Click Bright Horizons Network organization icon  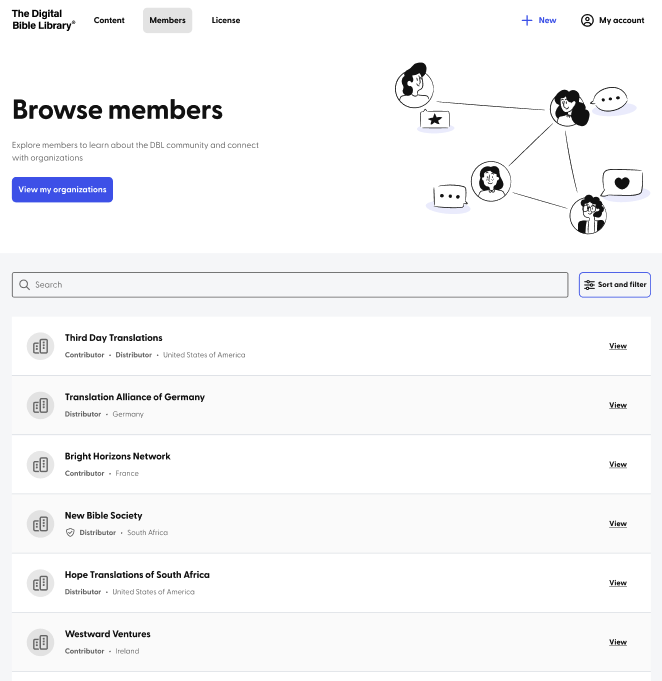click(x=40, y=465)
